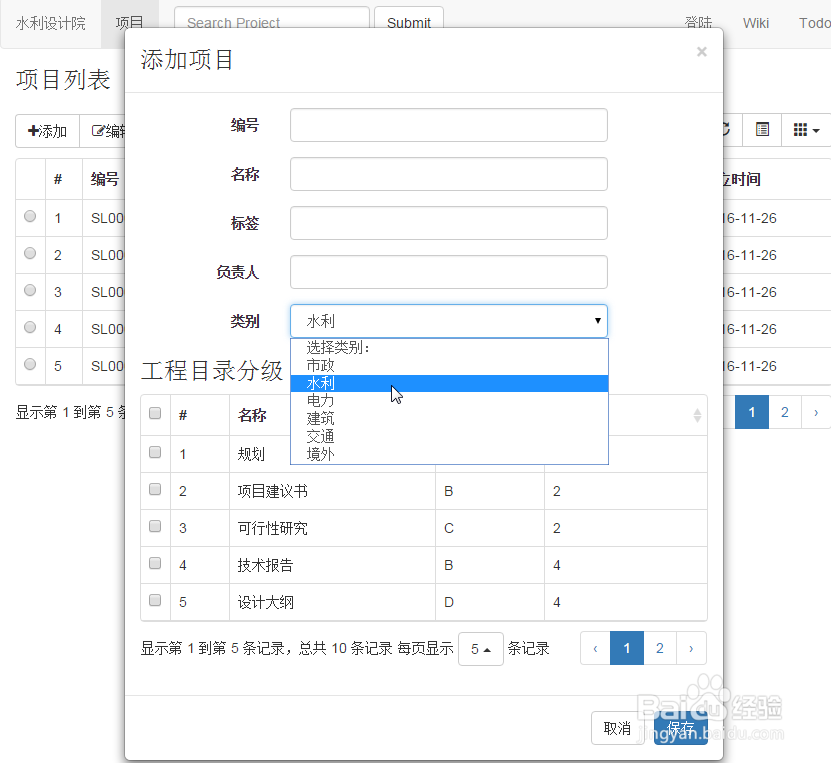The image size is (831, 763).
Task: Open the list view toggle icon
Action: 762,130
